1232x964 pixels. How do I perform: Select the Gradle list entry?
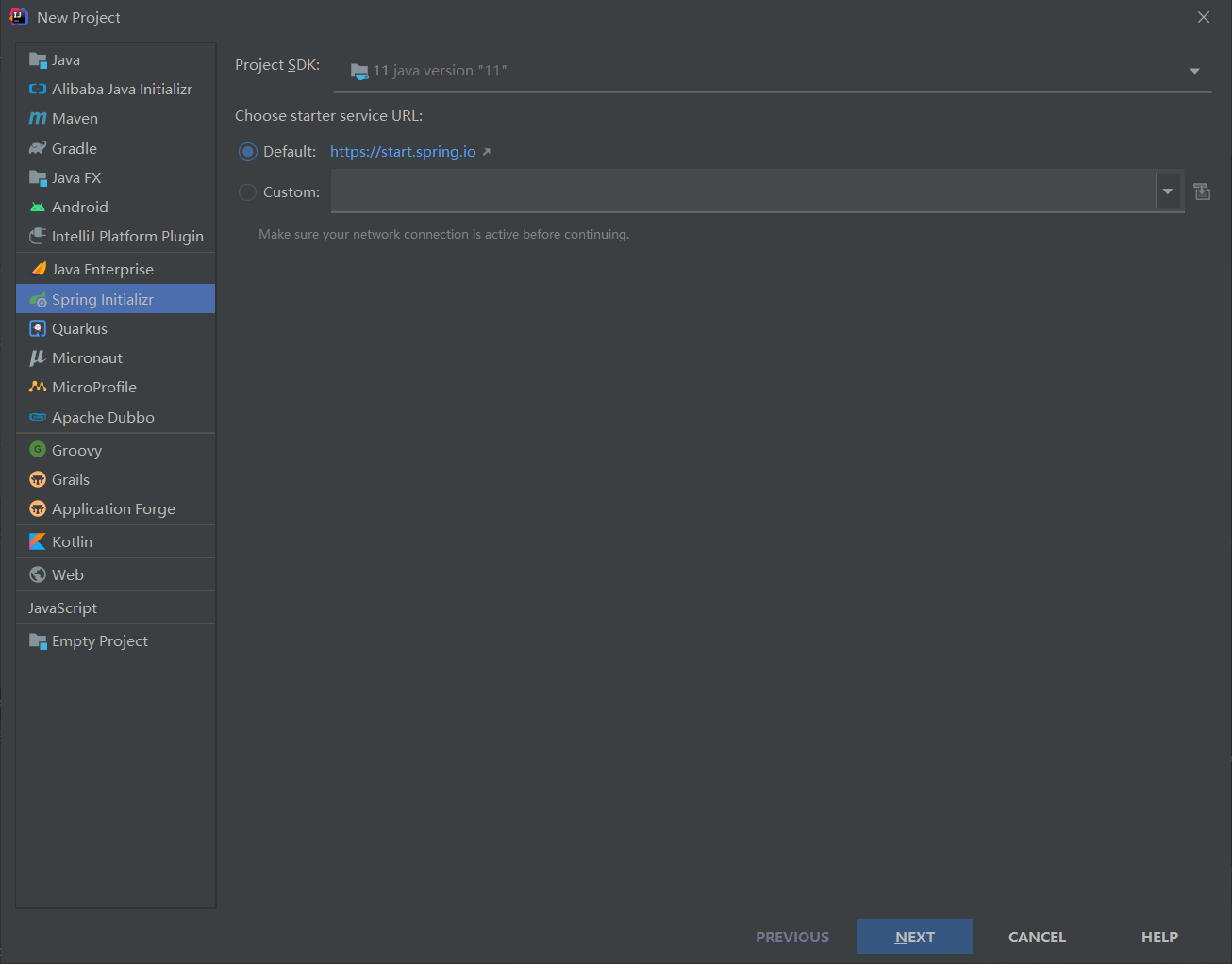tap(116, 148)
